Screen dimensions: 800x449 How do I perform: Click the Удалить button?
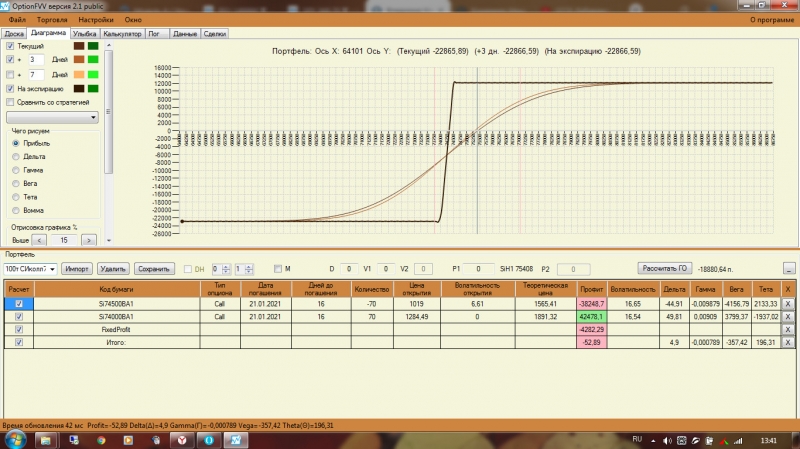coord(113,268)
